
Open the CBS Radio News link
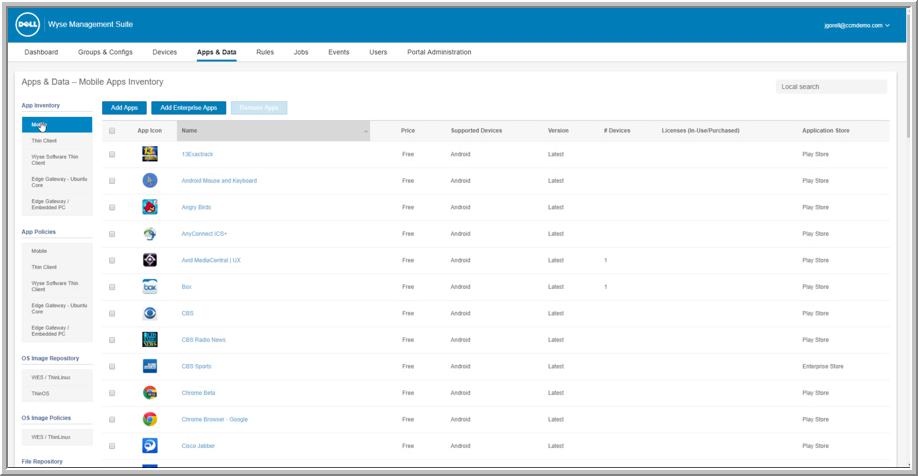tap(203, 340)
